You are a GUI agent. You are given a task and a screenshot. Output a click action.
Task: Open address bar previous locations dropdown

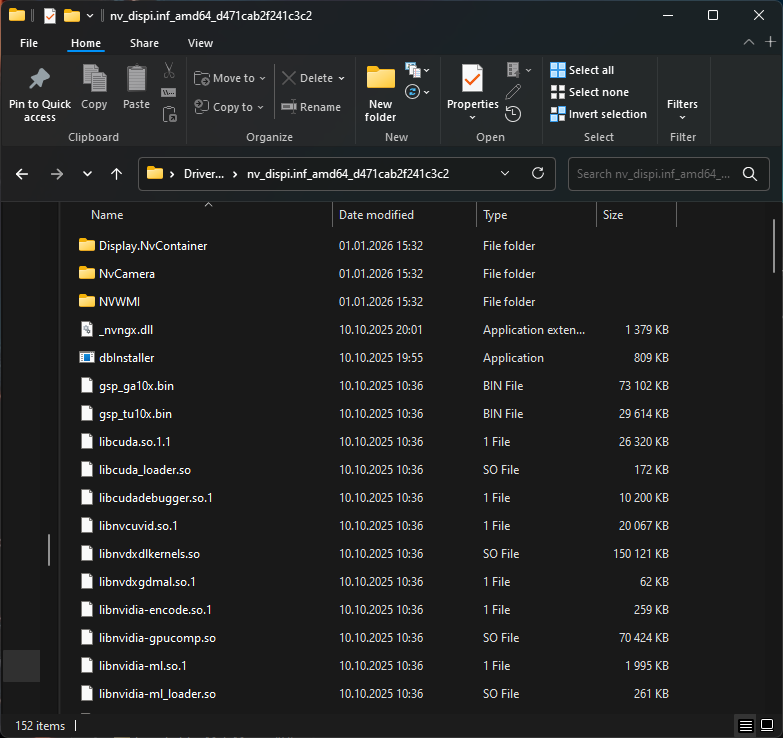505,173
